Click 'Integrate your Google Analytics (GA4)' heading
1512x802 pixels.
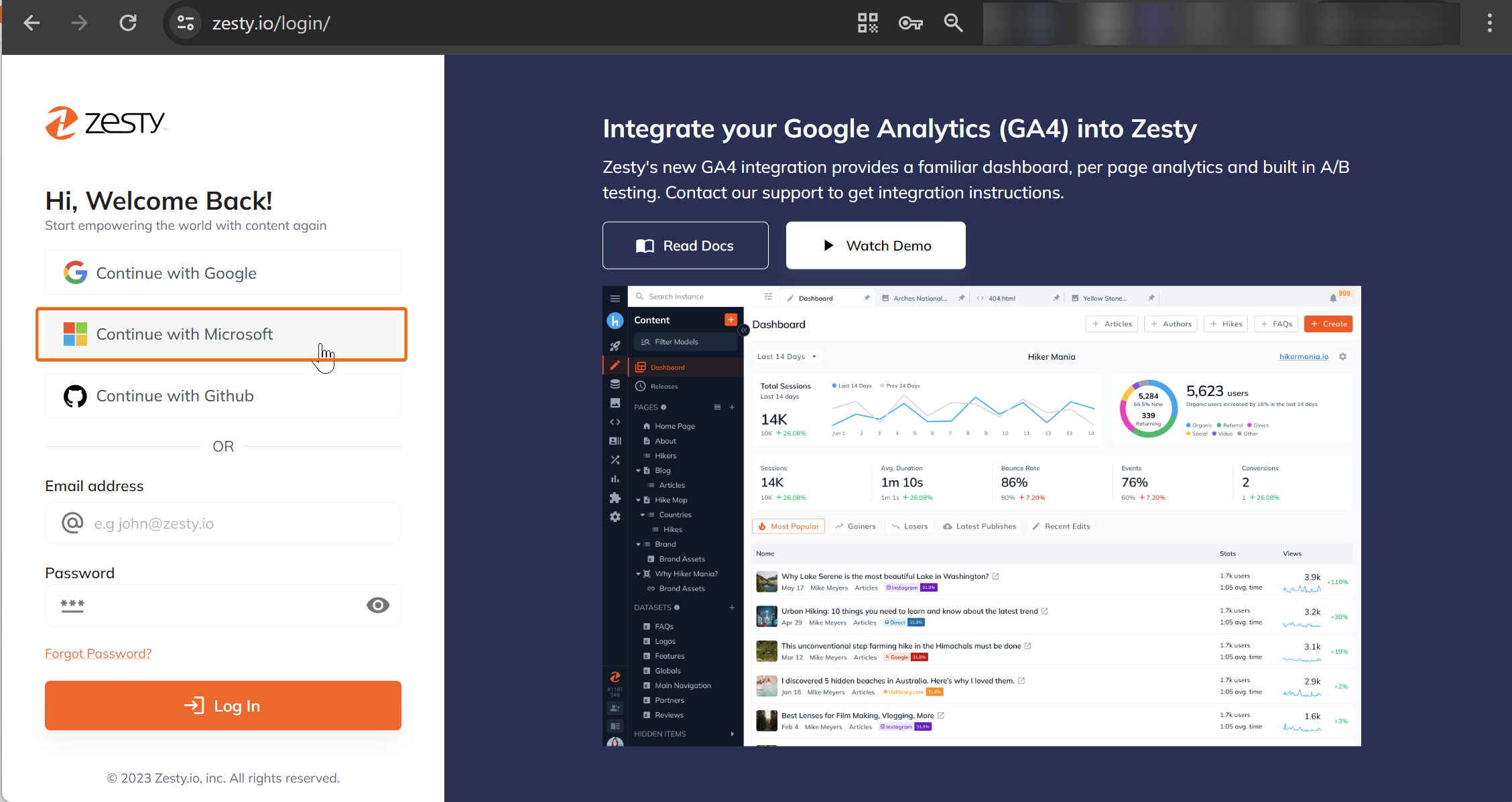coord(899,129)
